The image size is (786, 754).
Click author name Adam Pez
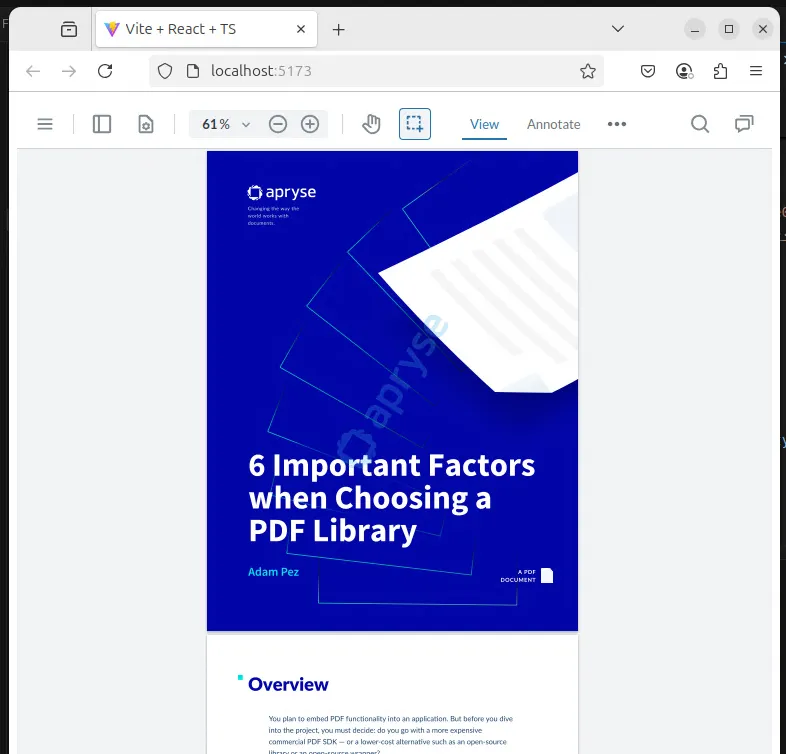coord(273,572)
